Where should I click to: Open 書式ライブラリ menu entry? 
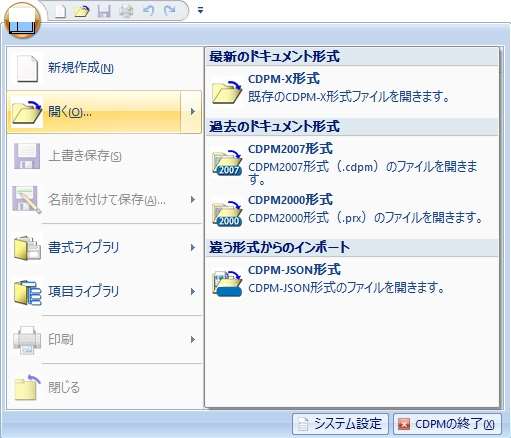point(104,248)
